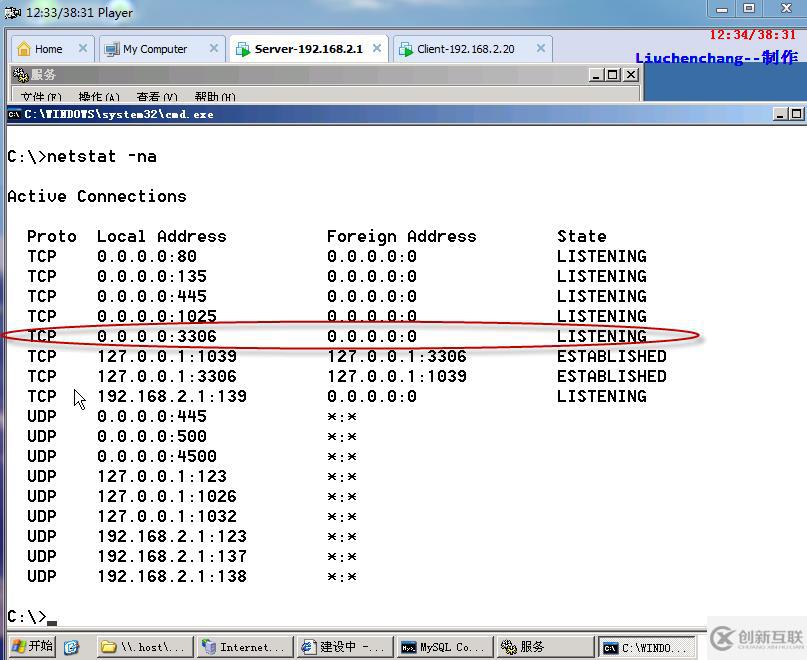807x660 pixels.
Task: Open the \\.host\ folder taskbar item
Action: [145, 647]
